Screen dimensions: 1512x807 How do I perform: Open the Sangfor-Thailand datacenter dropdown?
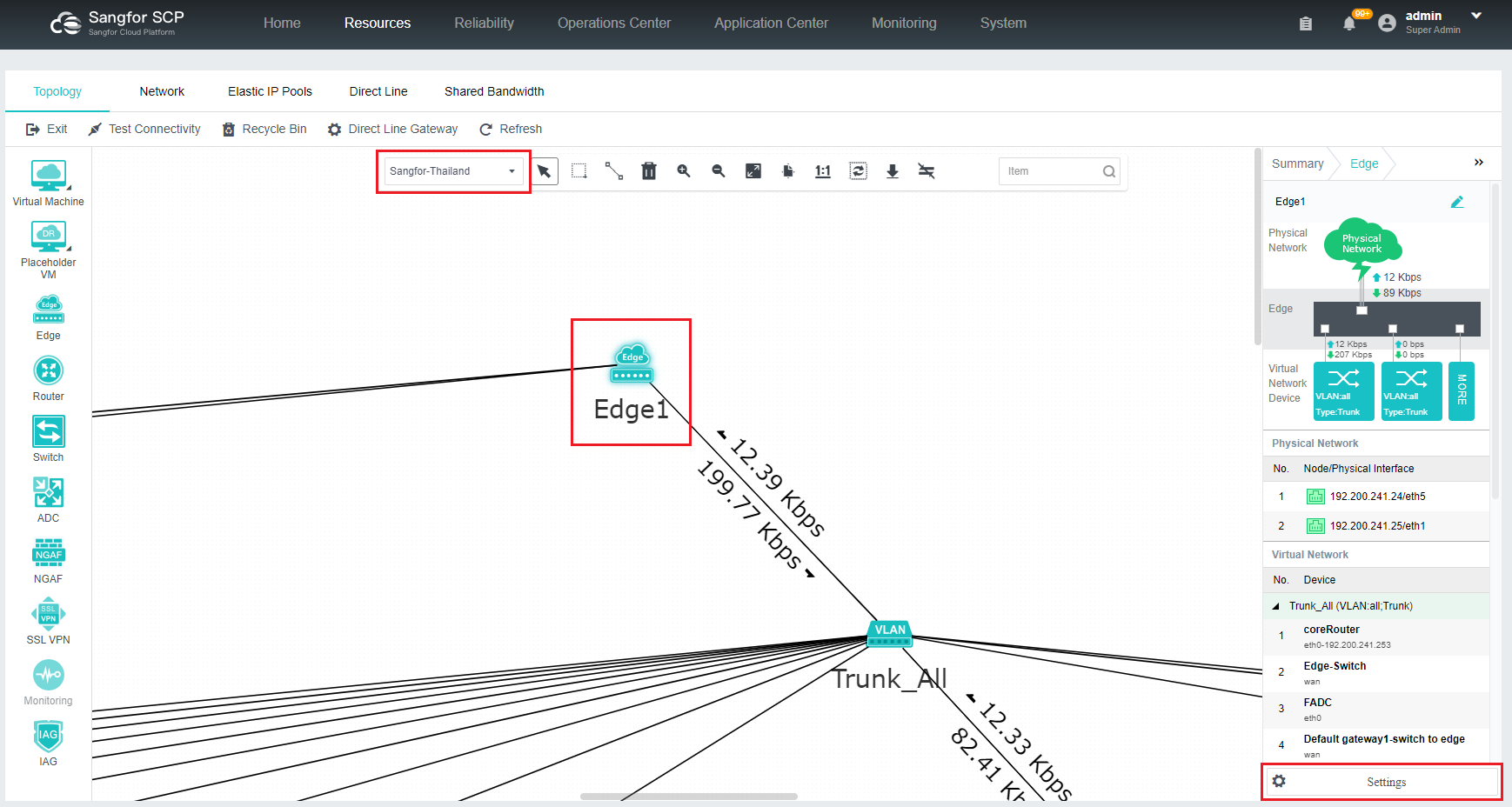tap(453, 171)
